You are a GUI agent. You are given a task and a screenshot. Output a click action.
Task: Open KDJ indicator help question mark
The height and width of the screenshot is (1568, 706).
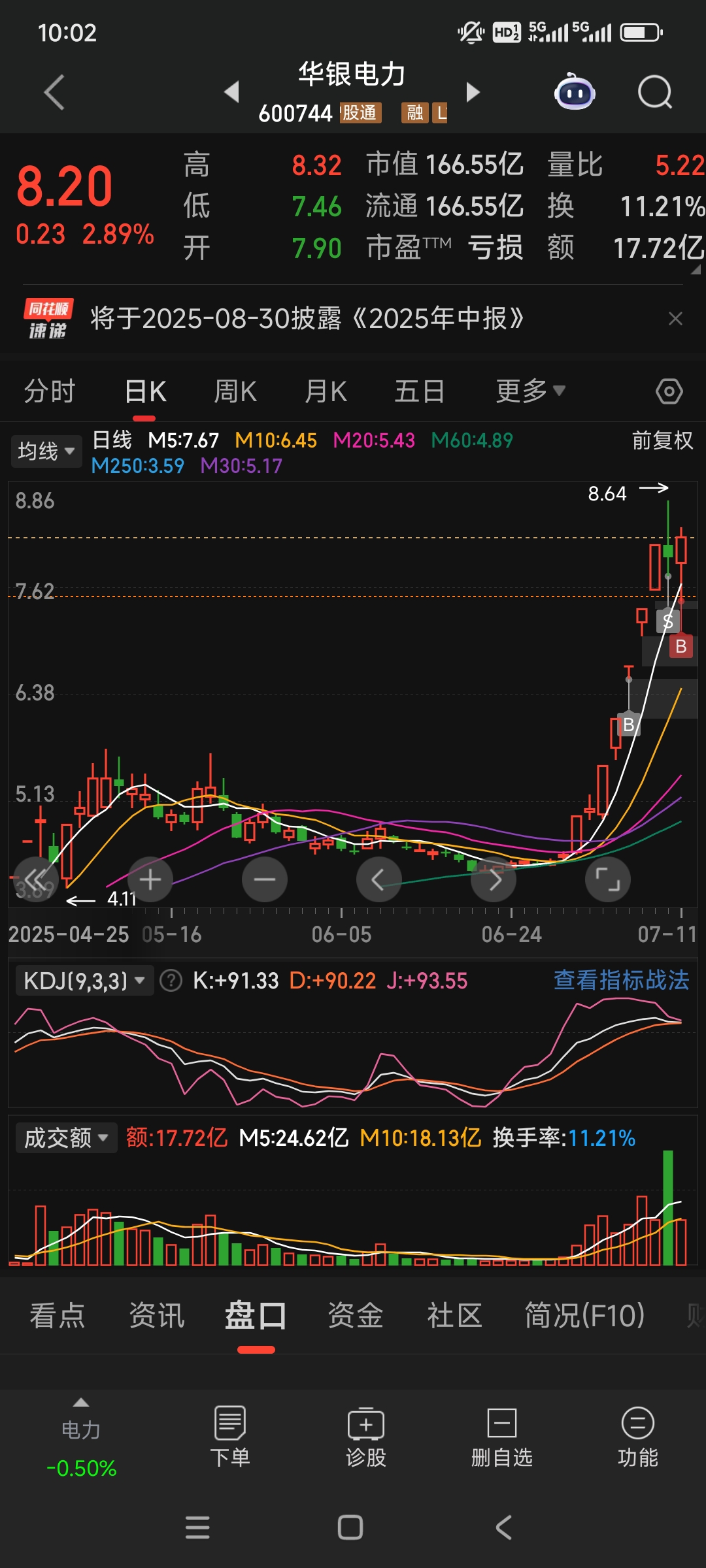[x=171, y=981]
